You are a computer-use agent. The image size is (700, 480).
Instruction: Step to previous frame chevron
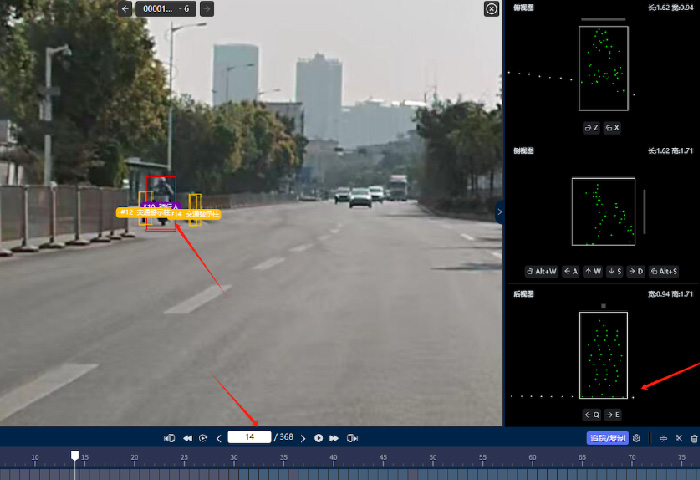[219, 438]
